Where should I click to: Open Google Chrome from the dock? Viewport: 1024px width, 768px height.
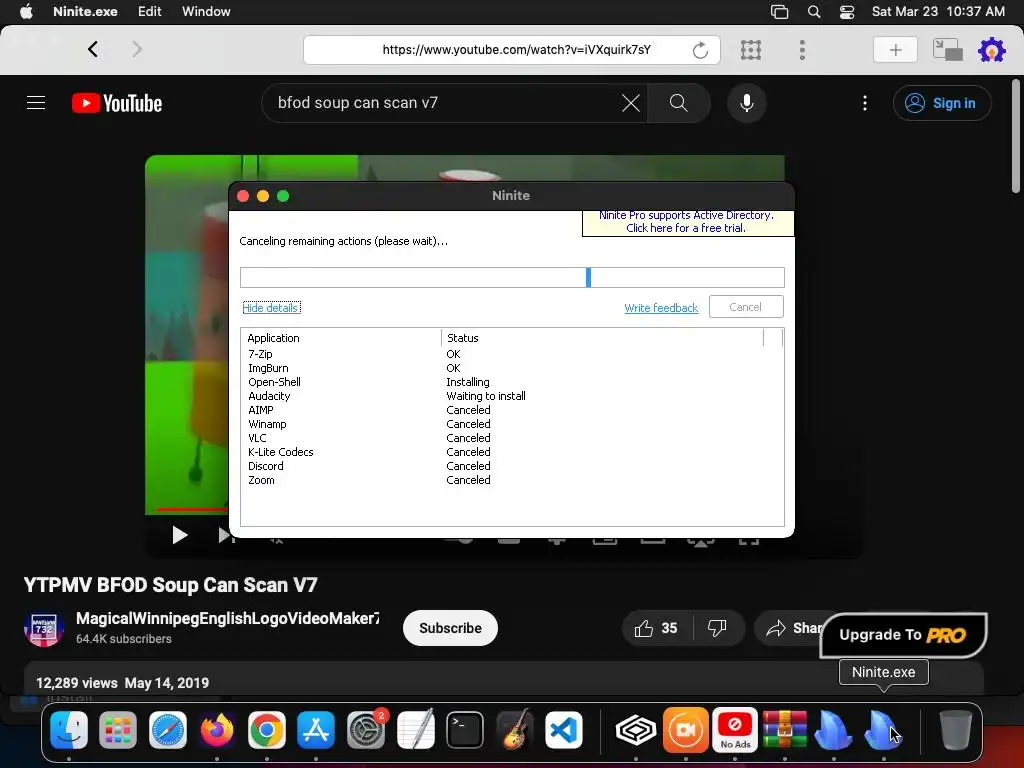(x=266, y=729)
